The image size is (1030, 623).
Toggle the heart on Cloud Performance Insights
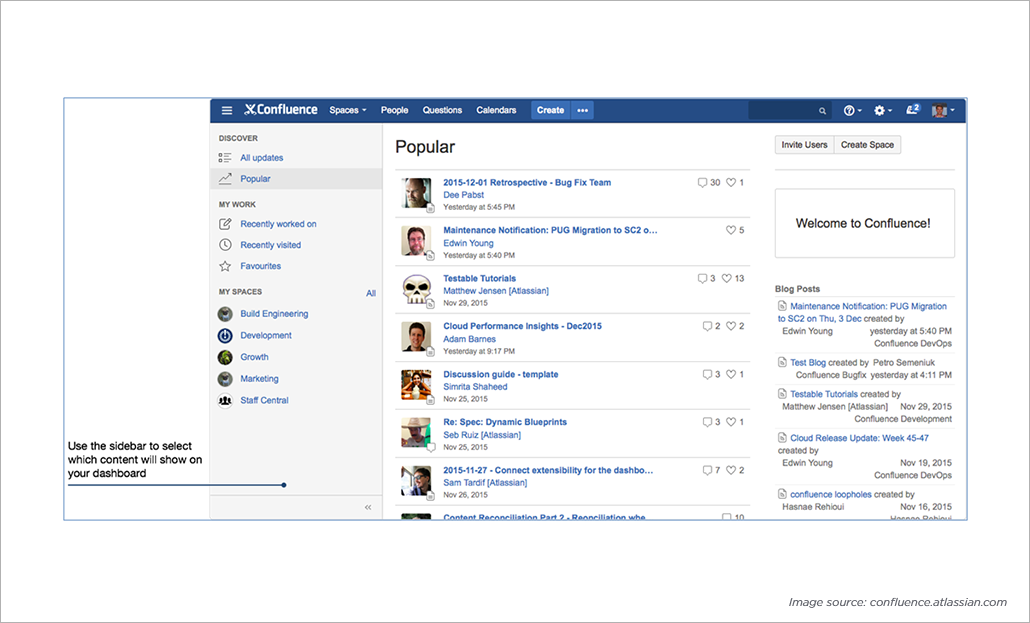pyautogui.click(x=732, y=326)
